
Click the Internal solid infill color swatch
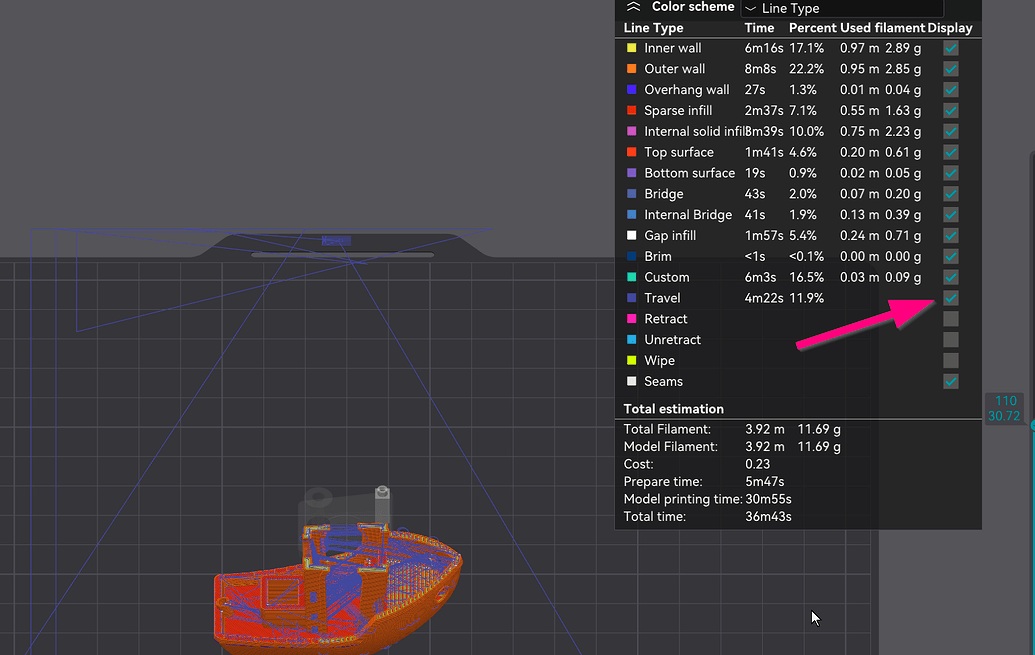coord(632,131)
